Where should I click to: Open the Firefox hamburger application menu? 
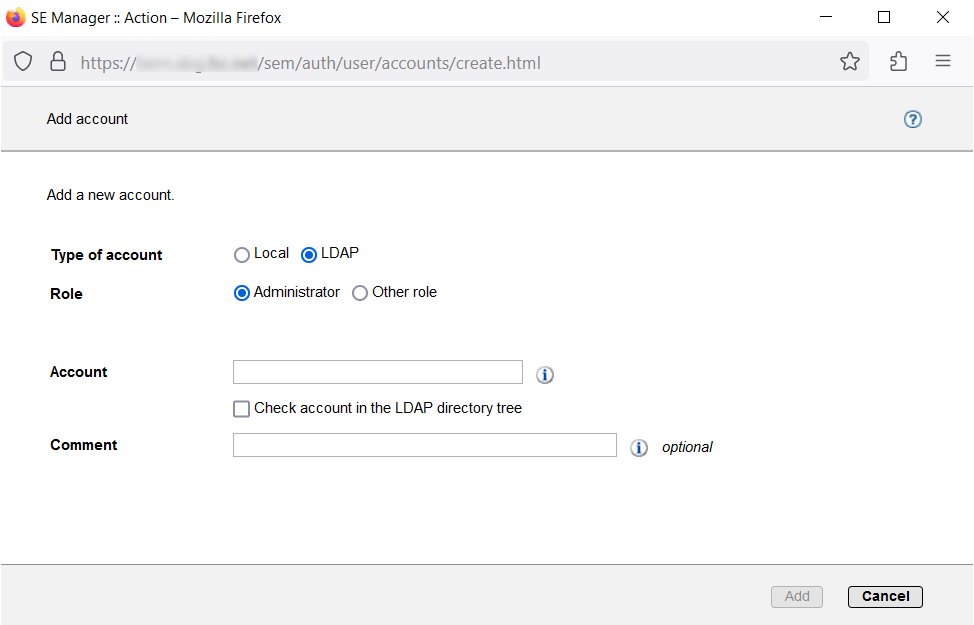pyautogui.click(x=942, y=62)
